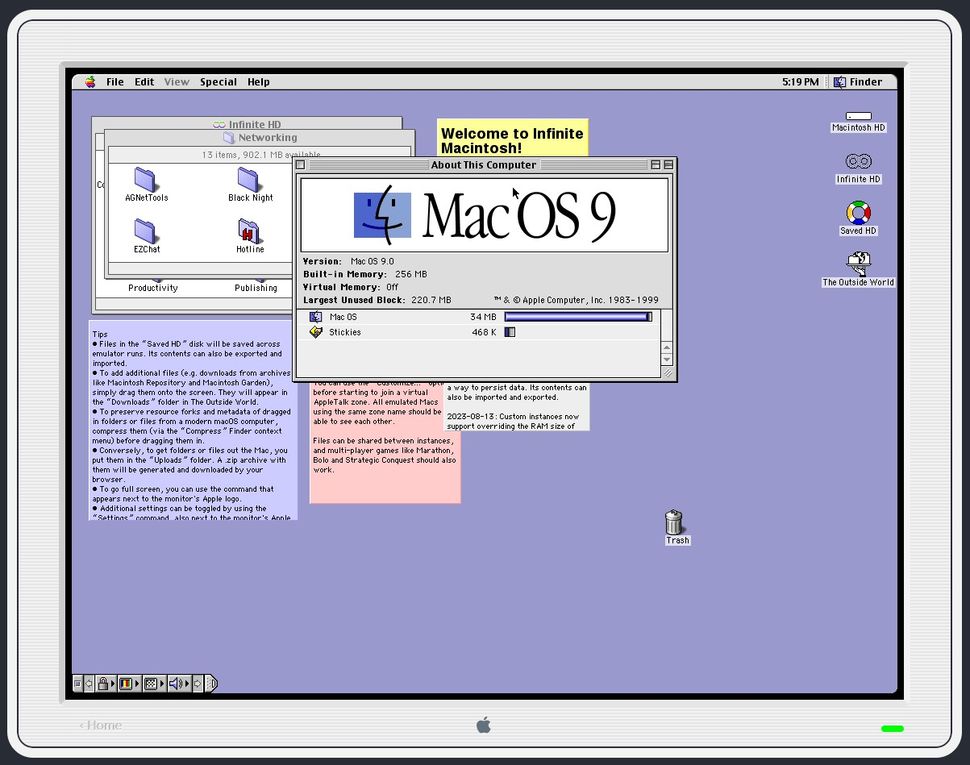Click the Stickies icon in About This Computer

(317, 332)
